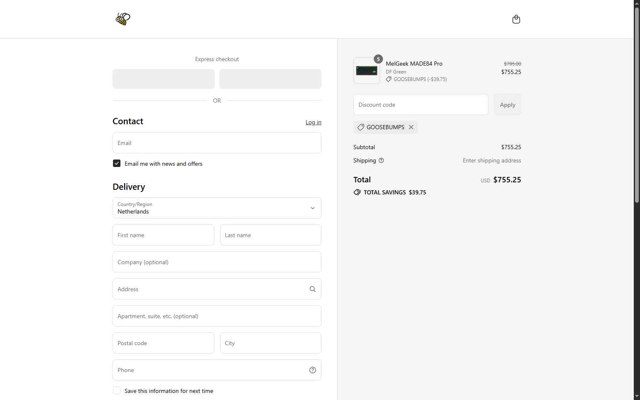Viewport: 640px width, 400px height.
Task: Click the second express checkout button
Action: pyautogui.click(x=270, y=79)
